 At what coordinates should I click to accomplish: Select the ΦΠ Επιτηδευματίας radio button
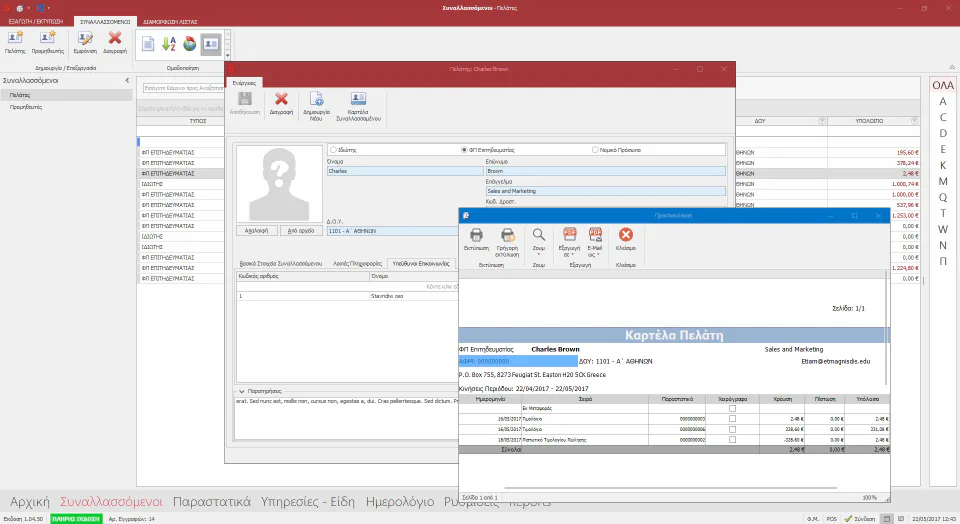point(464,149)
